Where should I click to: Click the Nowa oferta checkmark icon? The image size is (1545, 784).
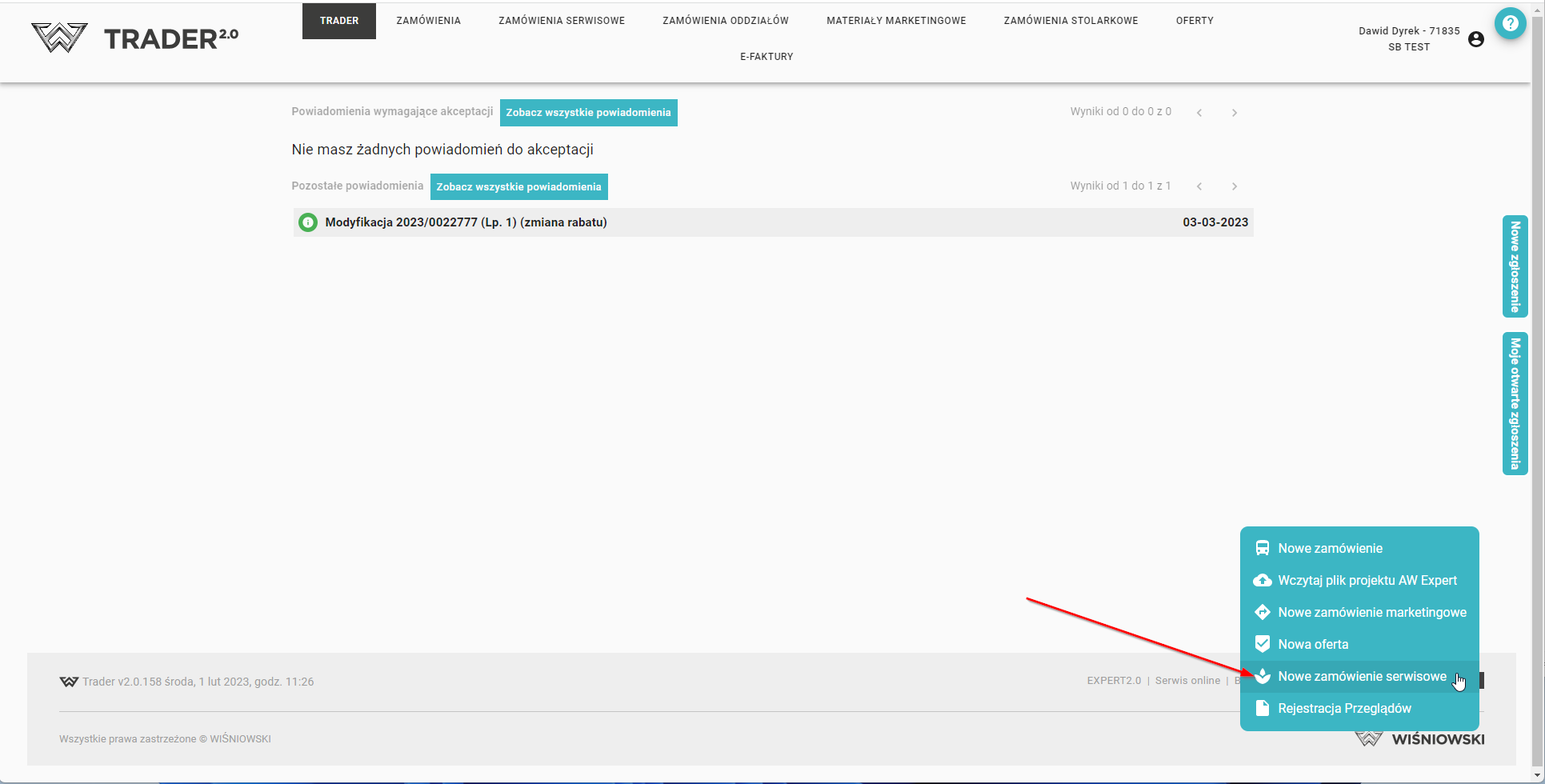tap(1262, 644)
